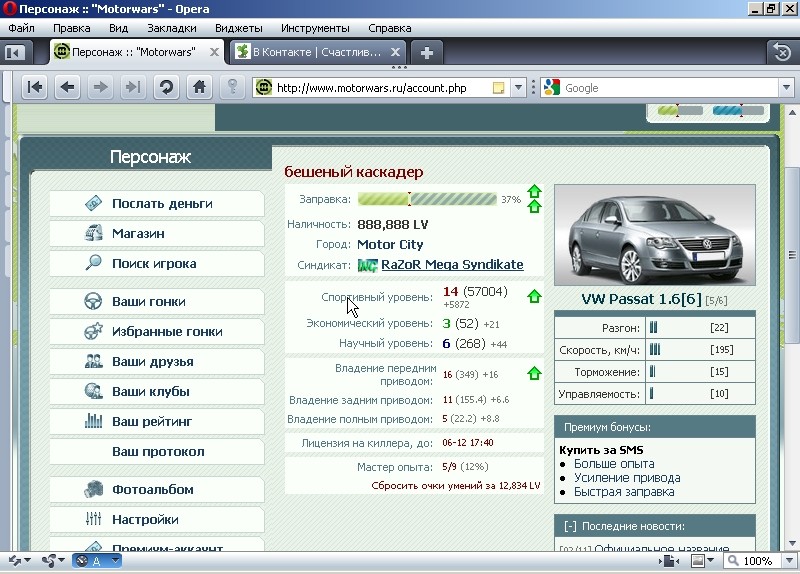
Task: Go back to the previous page
Action: click(x=67, y=87)
